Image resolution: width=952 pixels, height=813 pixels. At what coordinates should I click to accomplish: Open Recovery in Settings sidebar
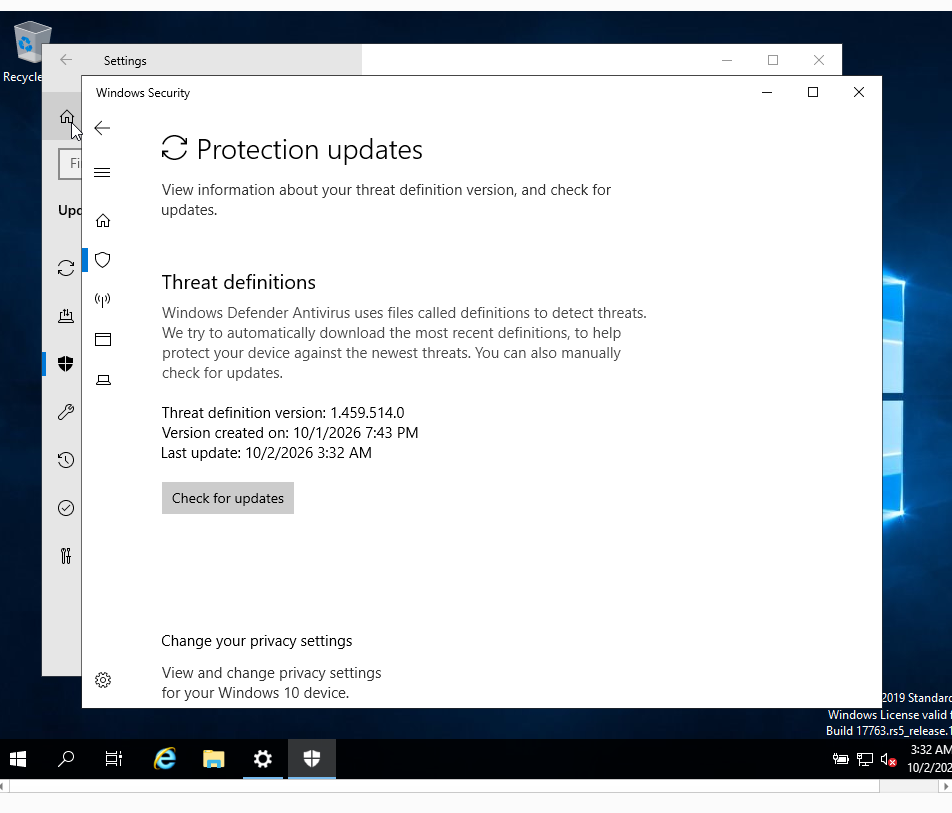66,460
